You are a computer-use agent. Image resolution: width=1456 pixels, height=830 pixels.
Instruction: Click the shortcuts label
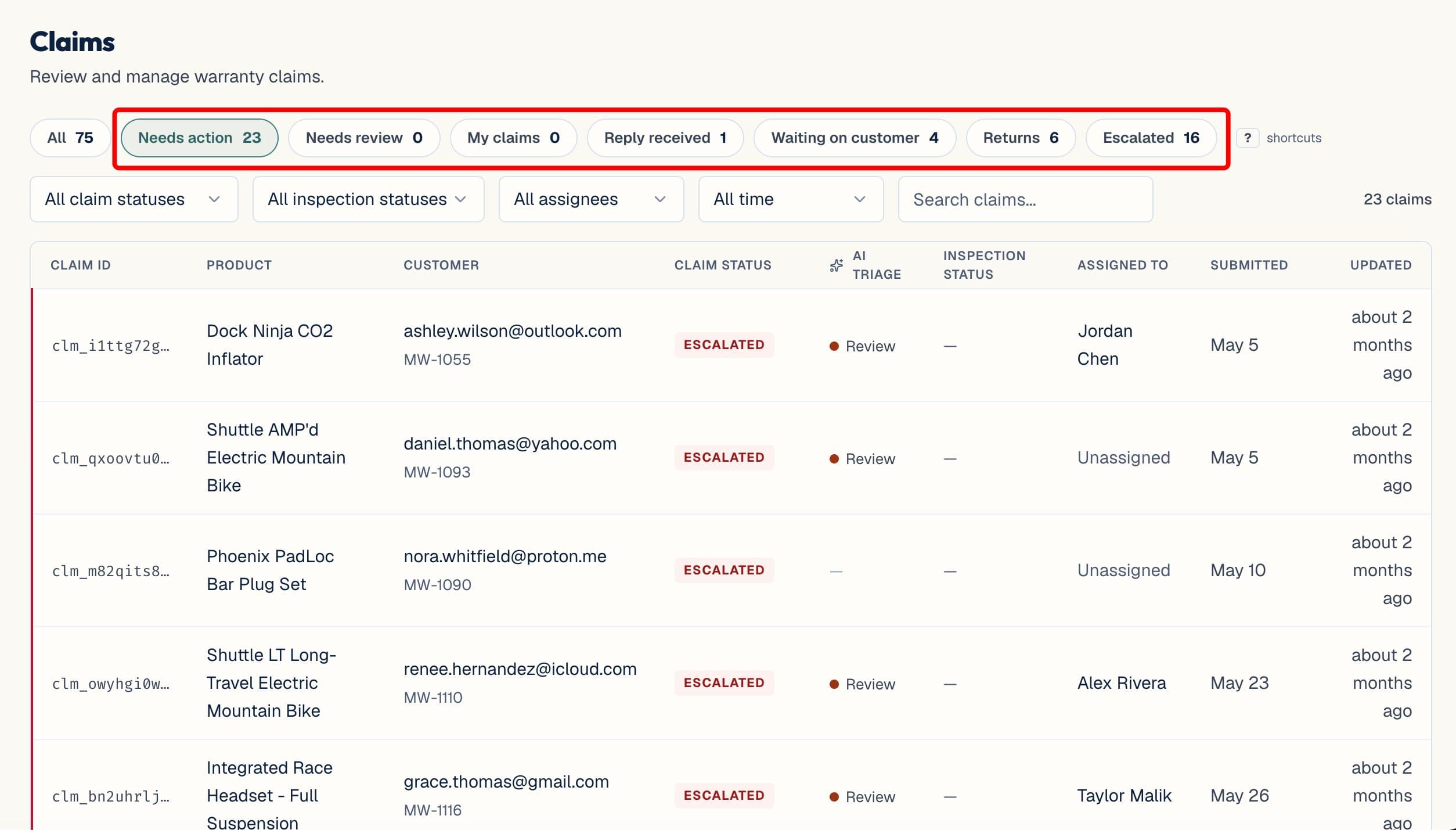coord(1293,138)
